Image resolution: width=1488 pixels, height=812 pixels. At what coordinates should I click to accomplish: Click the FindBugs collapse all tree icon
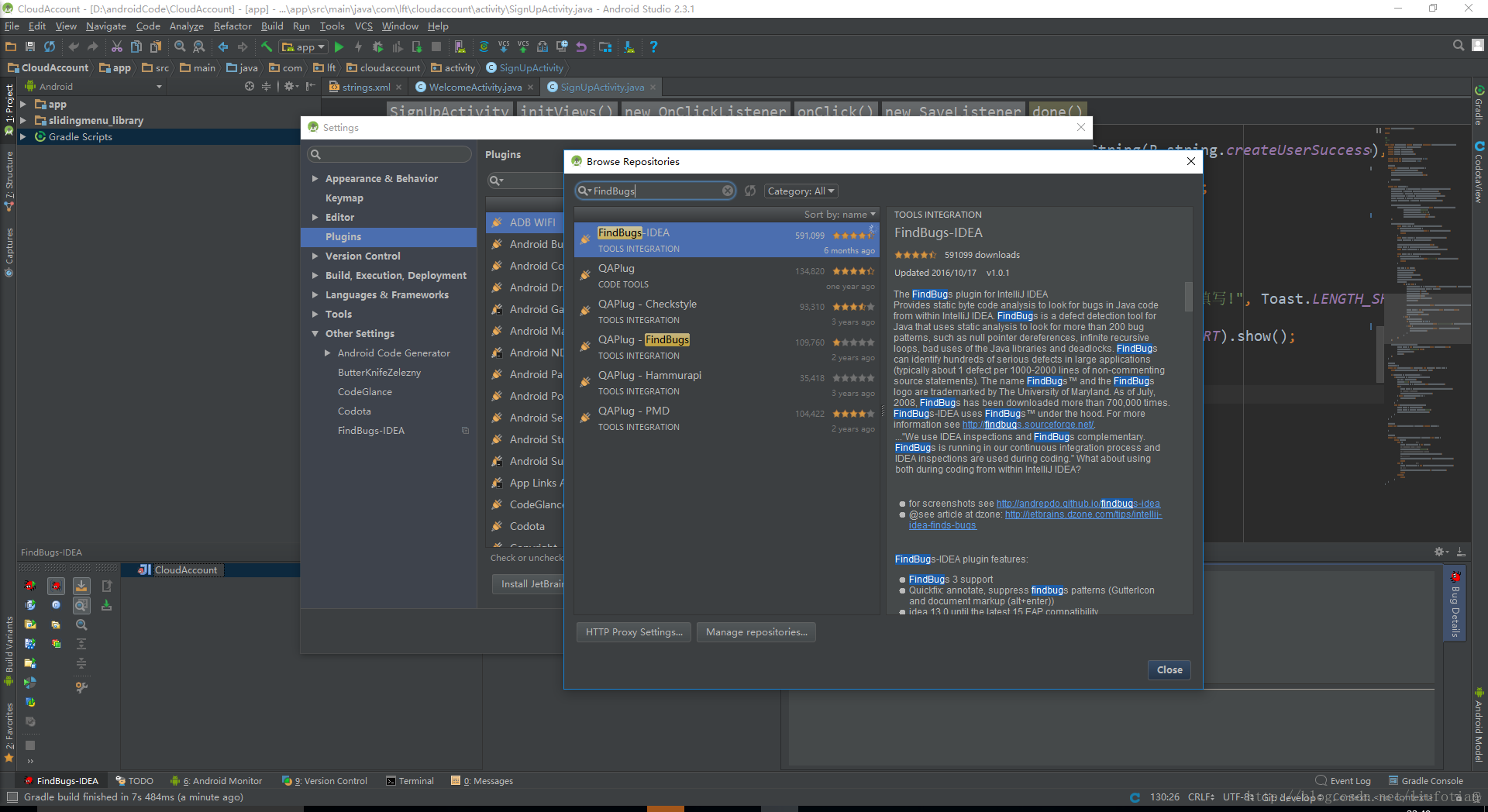pos(81,663)
